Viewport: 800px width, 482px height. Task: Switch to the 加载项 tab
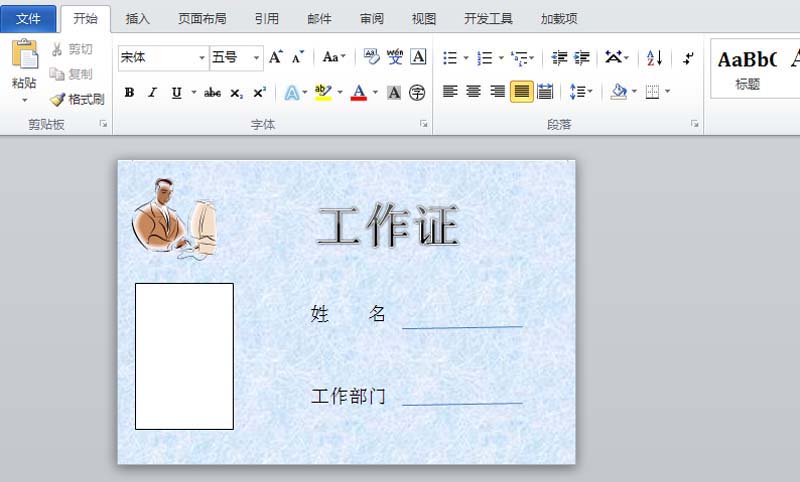559,19
